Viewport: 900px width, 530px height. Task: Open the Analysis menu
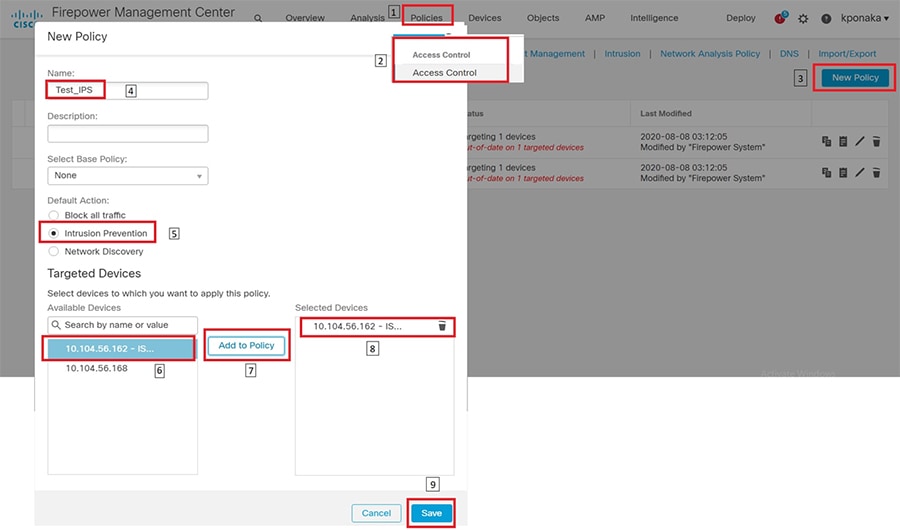point(367,18)
